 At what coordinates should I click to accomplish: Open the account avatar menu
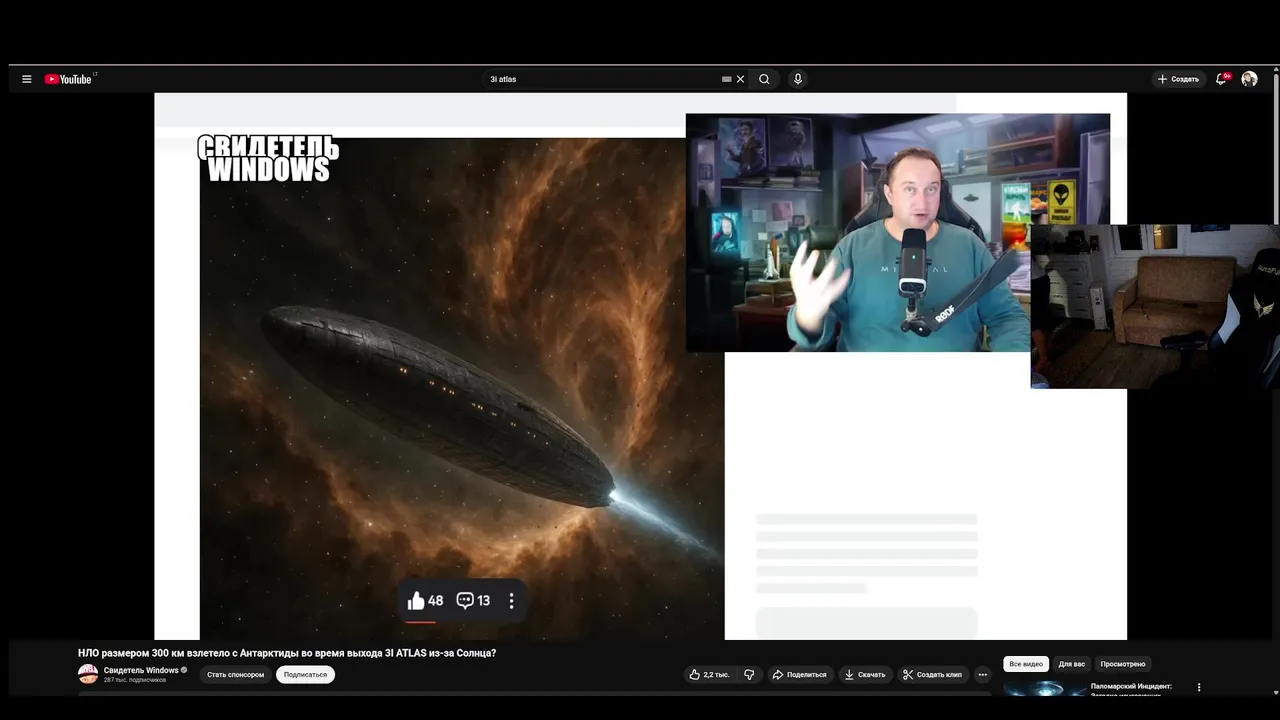click(1249, 79)
